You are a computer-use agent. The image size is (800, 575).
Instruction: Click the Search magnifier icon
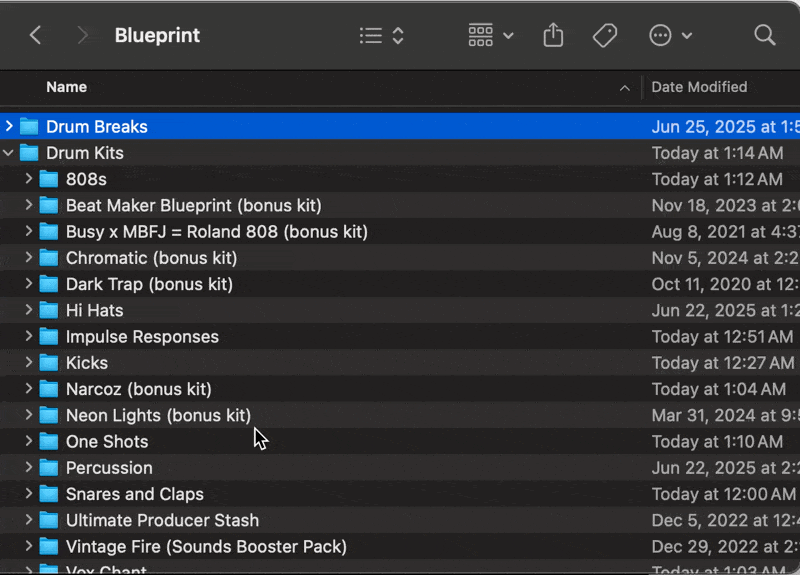(765, 36)
